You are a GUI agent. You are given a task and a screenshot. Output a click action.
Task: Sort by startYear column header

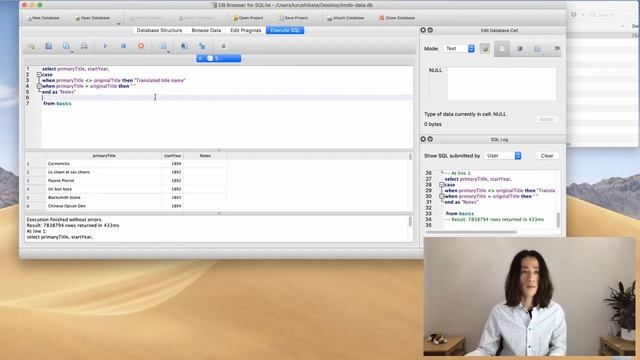pyautogui.click(x=173, y=156)
